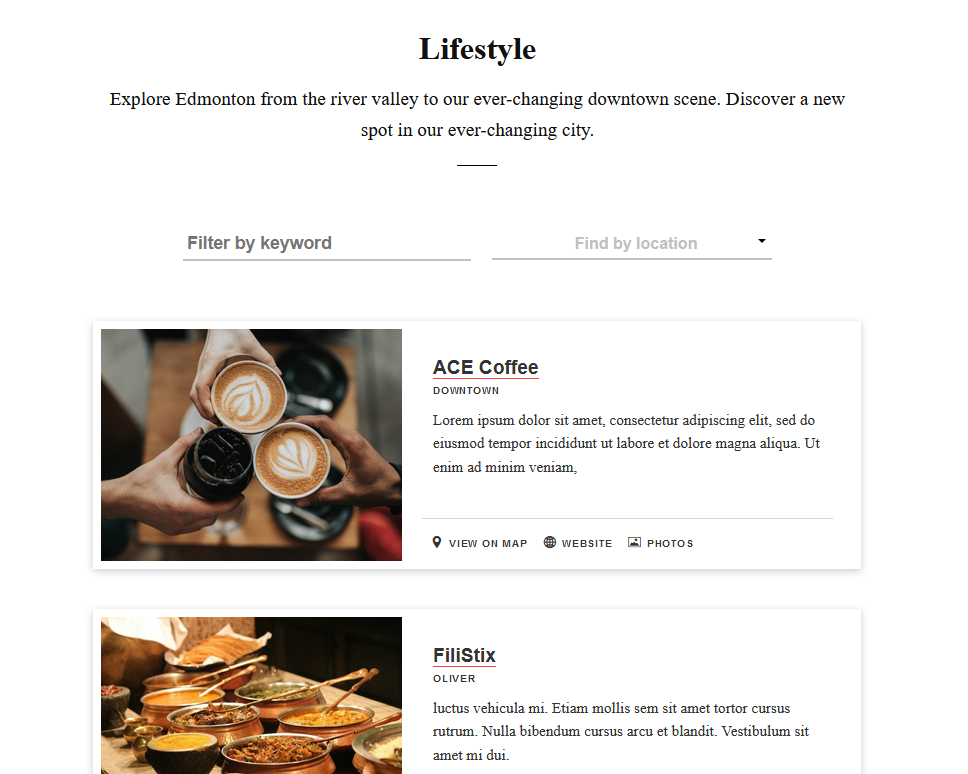This screenshot has width=968, height=774.
Task: Click the ACE Coffee latte photo
Action: (251, 445)
